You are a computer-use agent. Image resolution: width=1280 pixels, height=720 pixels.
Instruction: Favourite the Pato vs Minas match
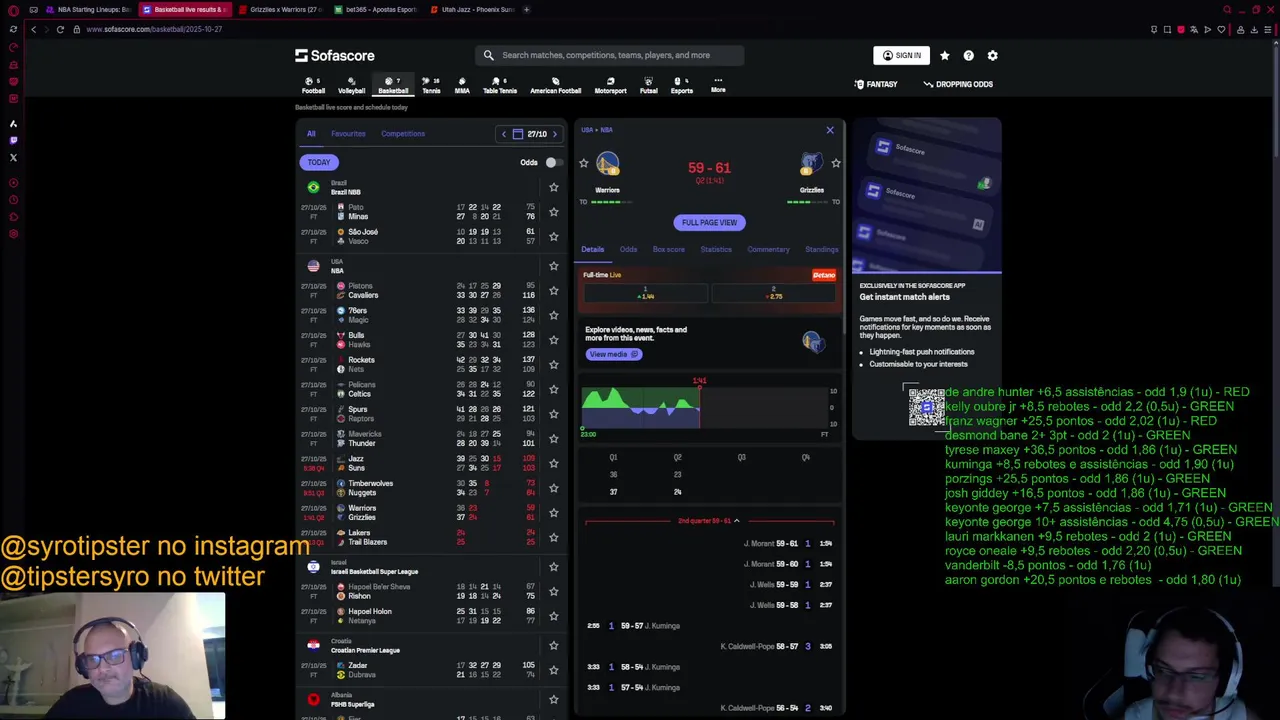coord(553,212)
